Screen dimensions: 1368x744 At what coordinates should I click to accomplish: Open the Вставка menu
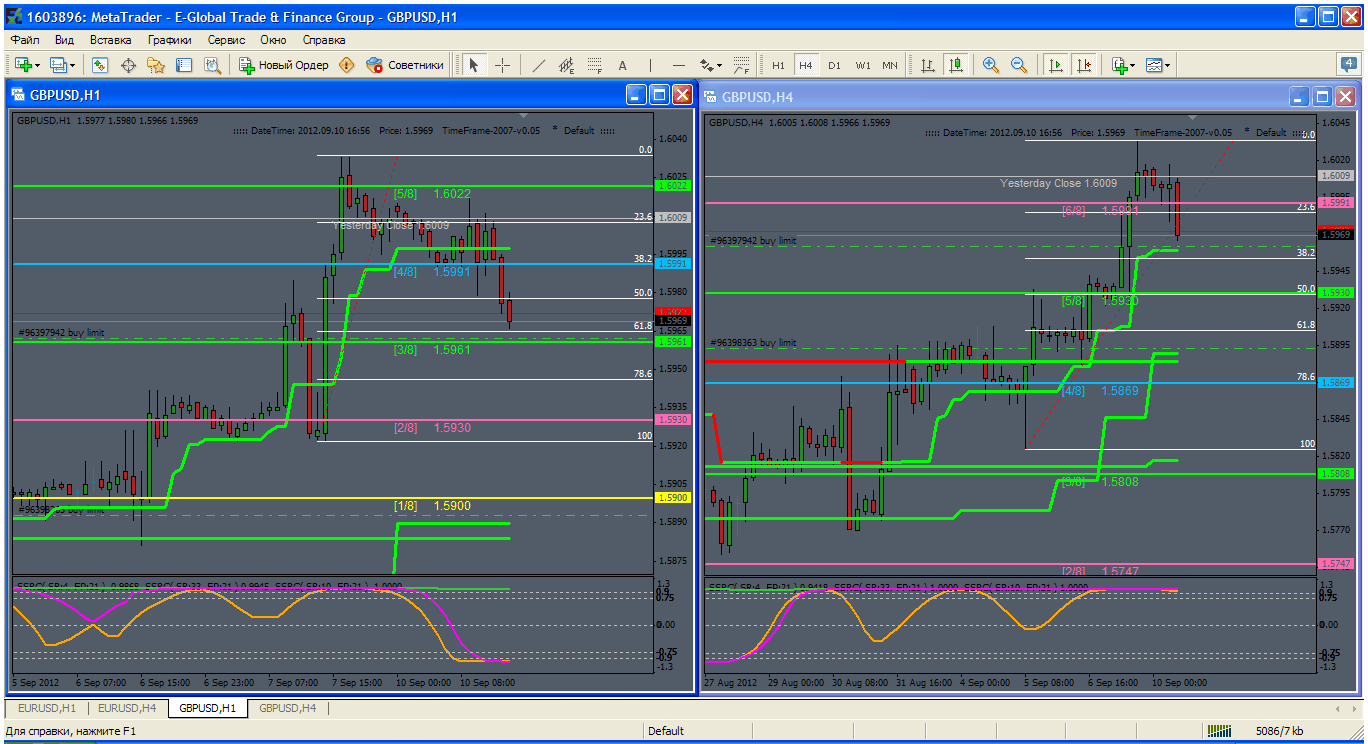[110, 40]
